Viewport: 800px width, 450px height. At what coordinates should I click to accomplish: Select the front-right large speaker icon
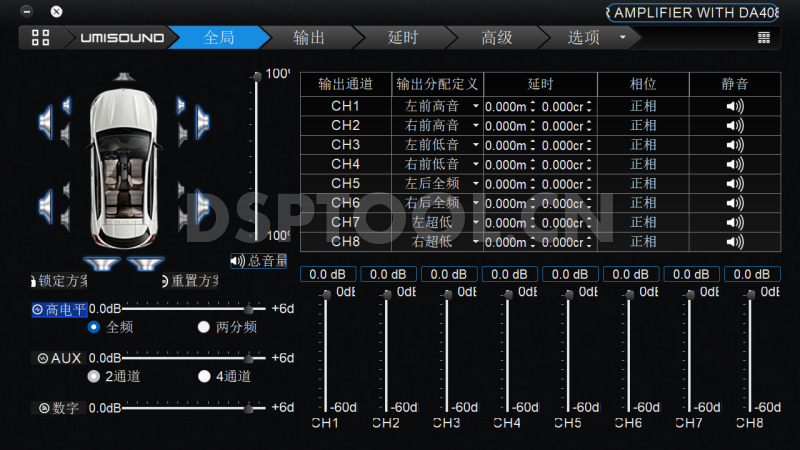(x=203, y=122)
